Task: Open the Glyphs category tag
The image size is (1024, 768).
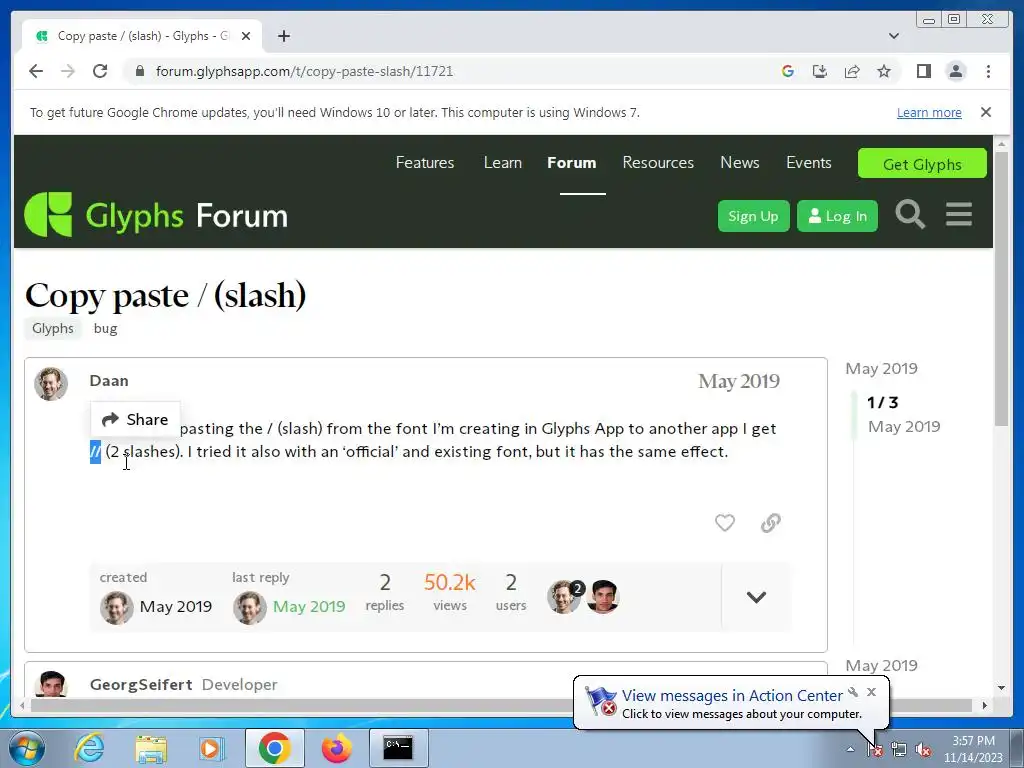Action: pyautogui.click(x=53, y=328)
